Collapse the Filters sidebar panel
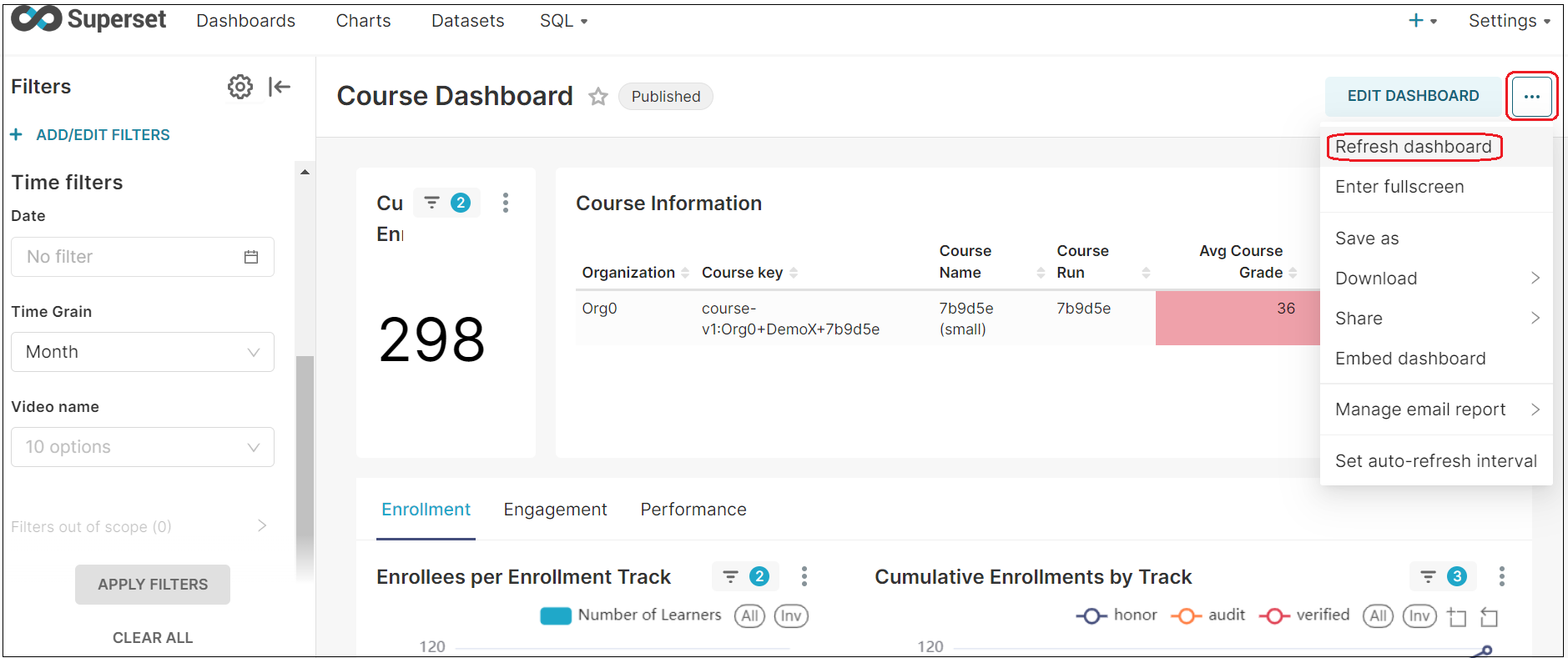Viewport: 1568px width, 658px height. [280, 87]
